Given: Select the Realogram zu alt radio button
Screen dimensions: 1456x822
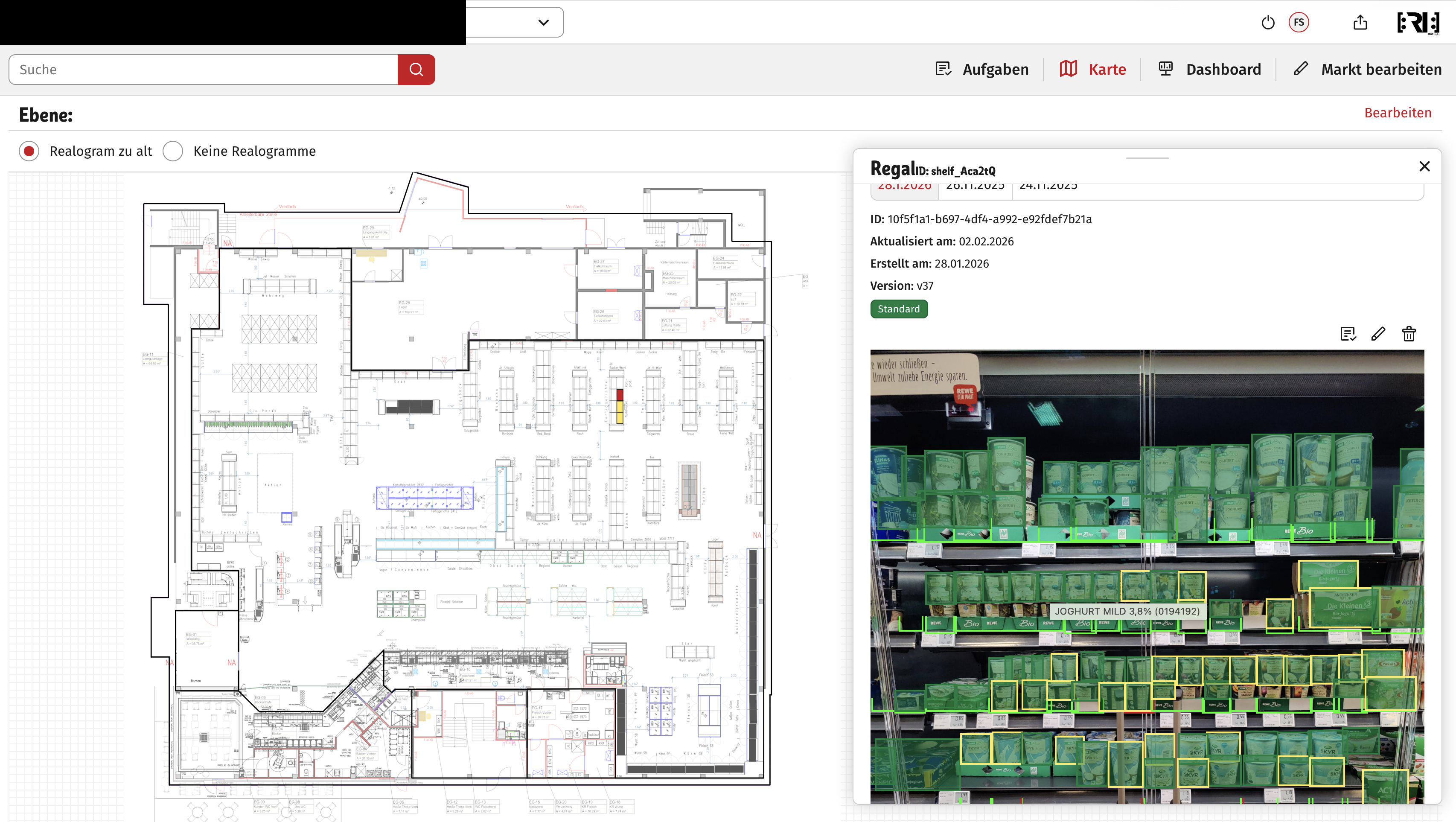Looking at the screenshot, I should (x=29, y=151).
